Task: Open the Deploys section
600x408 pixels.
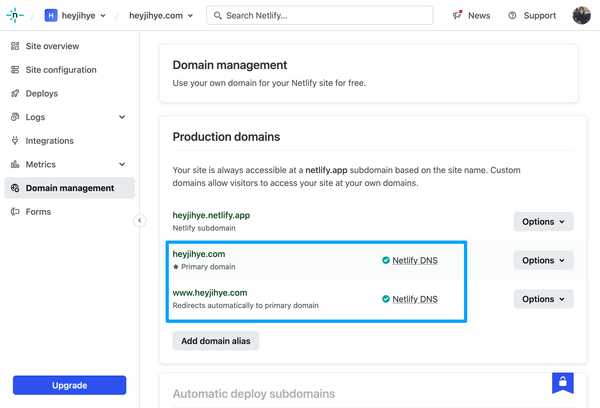Action: [42, 93]
